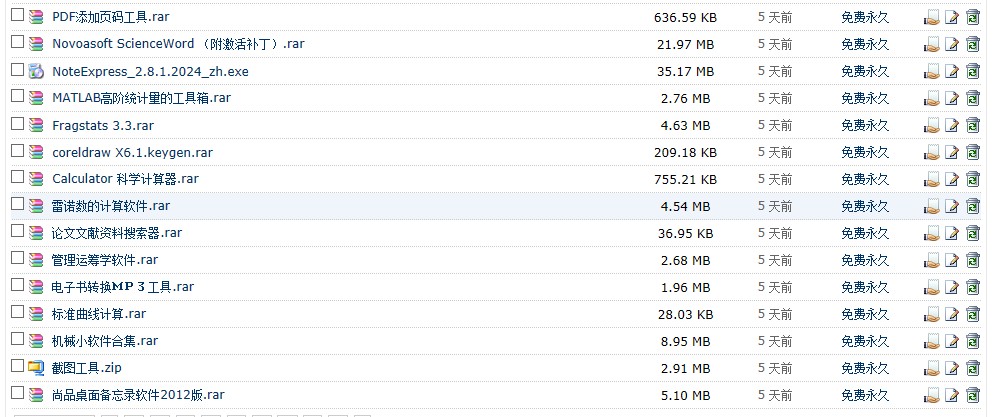The width and height of the screenshot is (1006, 417).
Task: Click the 机械小软件合集.rar filename
Action: click(x=105, y=341)
